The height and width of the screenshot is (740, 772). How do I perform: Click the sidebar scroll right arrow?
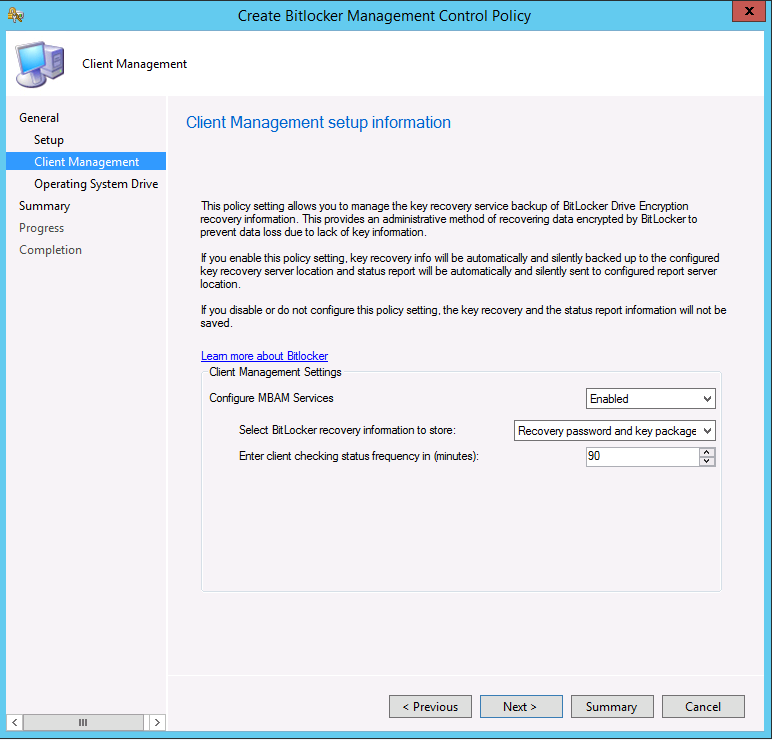pyautogui.click(x=157, y=722)
